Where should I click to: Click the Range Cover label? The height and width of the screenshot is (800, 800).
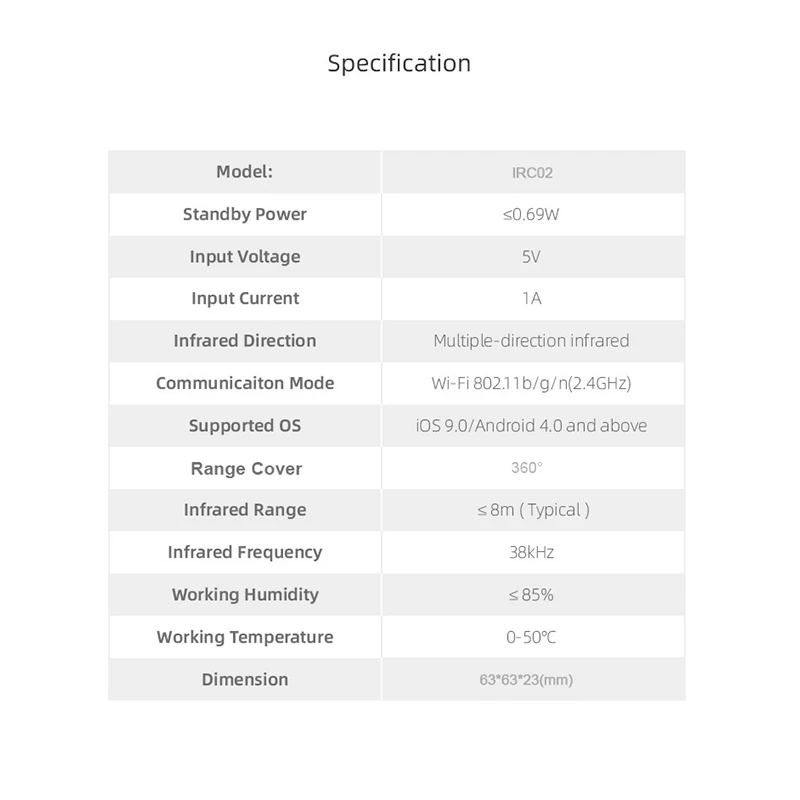click(244, 469)
